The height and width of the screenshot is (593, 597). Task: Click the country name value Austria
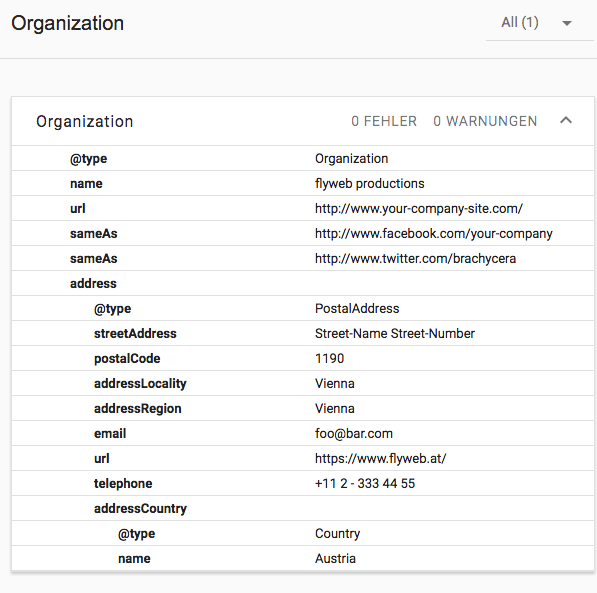(335, 559)
